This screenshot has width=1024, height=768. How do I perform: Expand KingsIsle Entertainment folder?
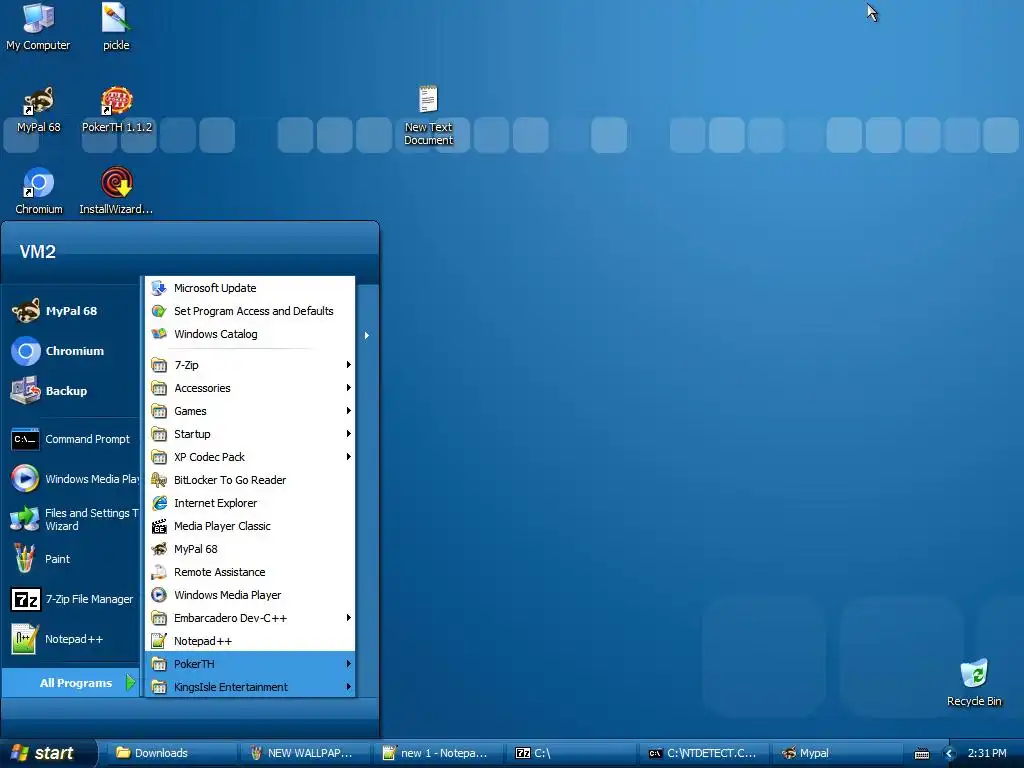[x=250, y=687]
